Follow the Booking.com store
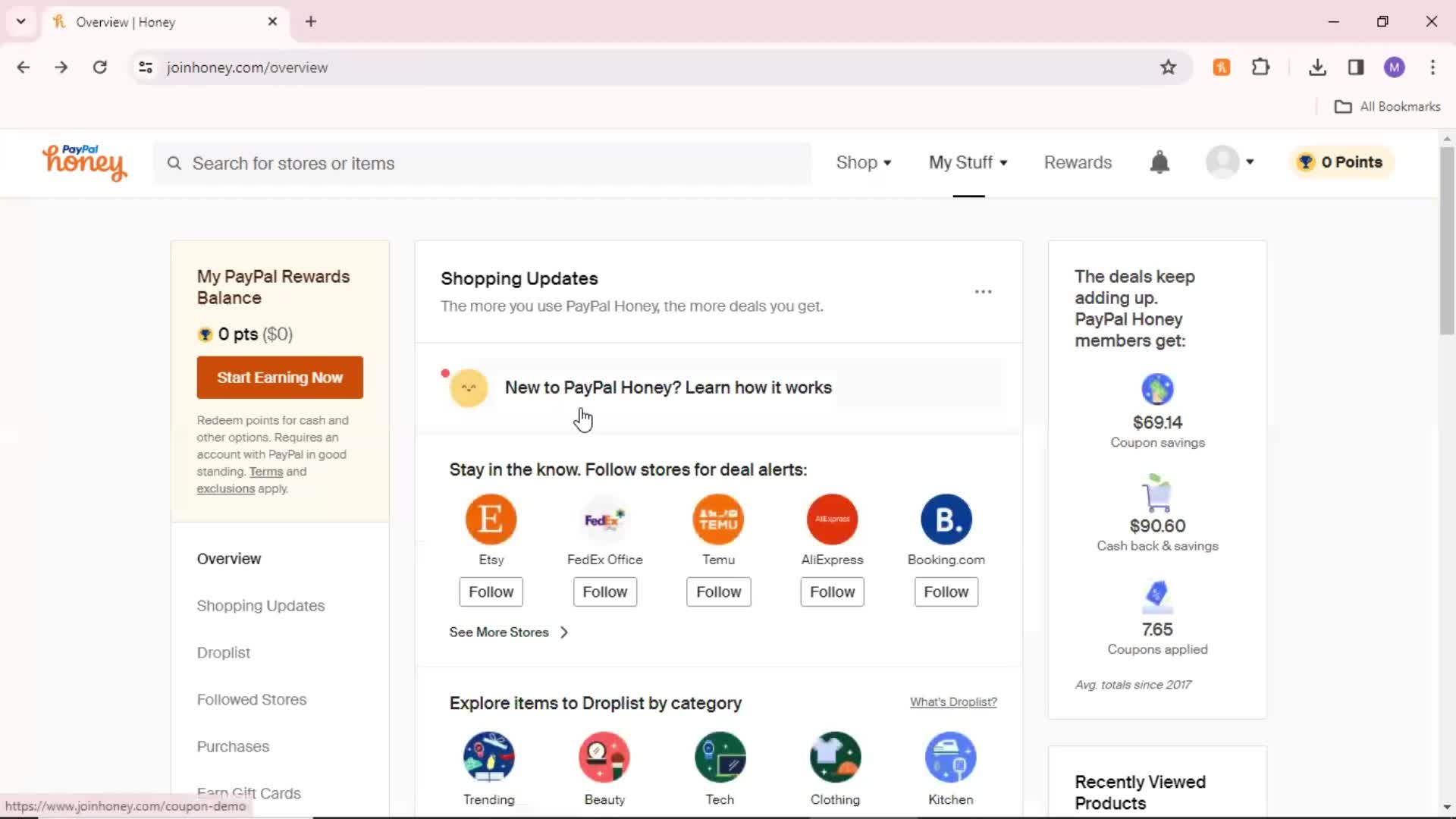 click(946, 592)
